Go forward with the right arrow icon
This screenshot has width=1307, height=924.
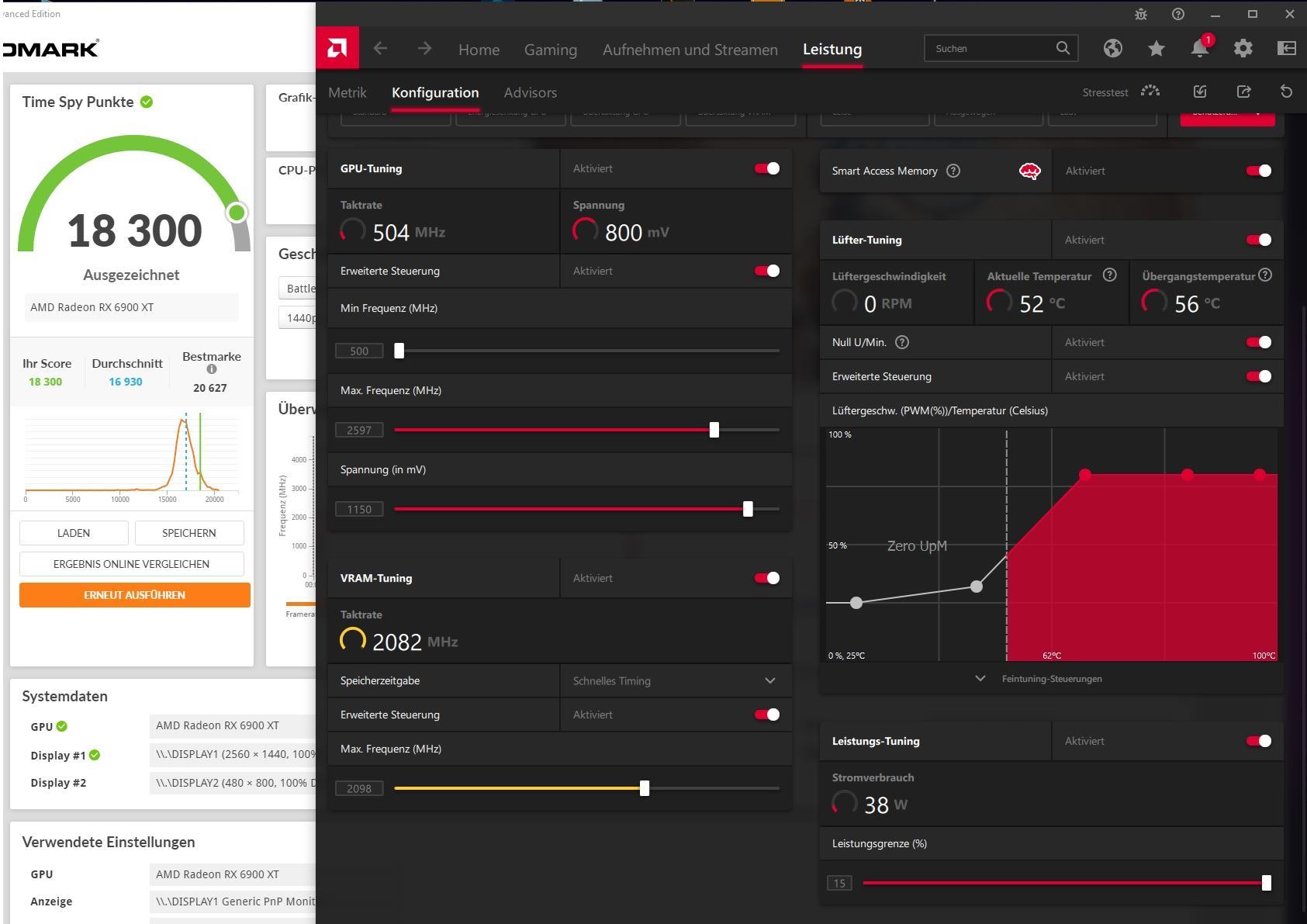pos(424,48)
